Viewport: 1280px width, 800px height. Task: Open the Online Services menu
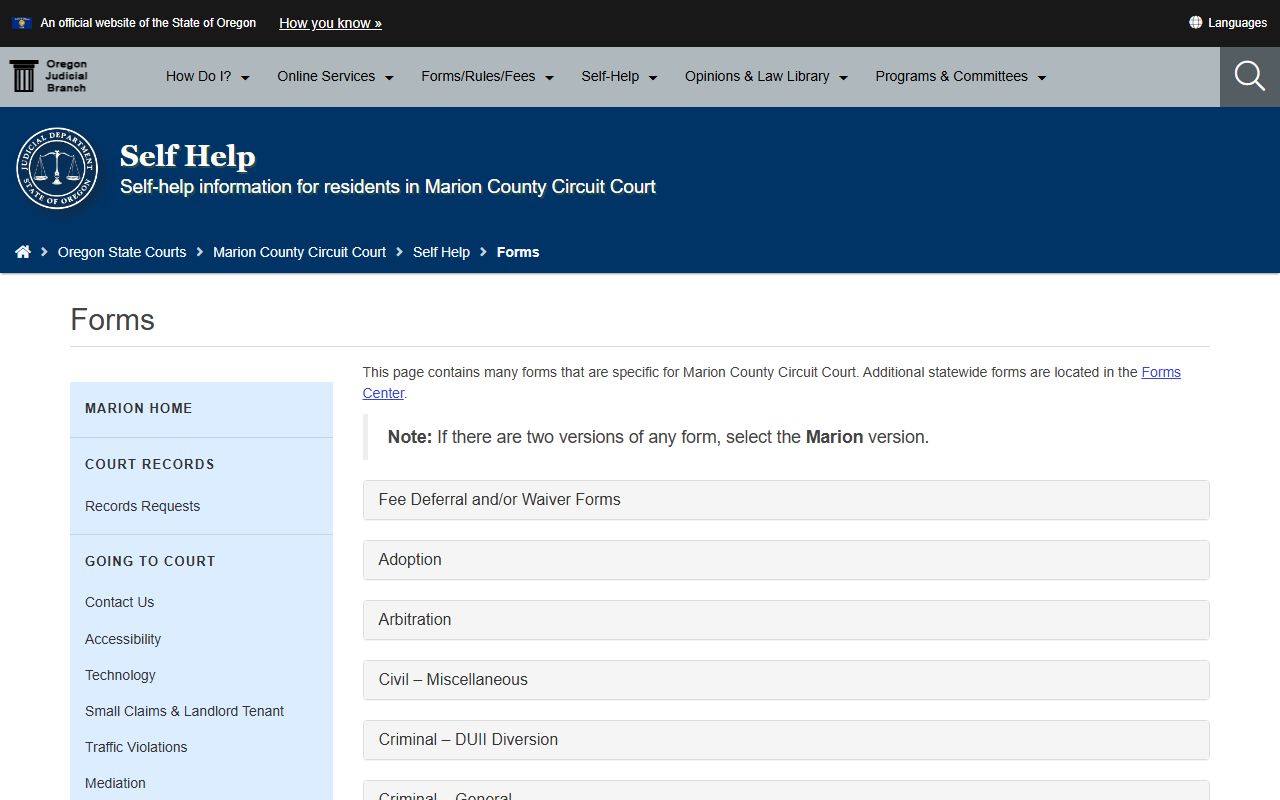point(336,77)
